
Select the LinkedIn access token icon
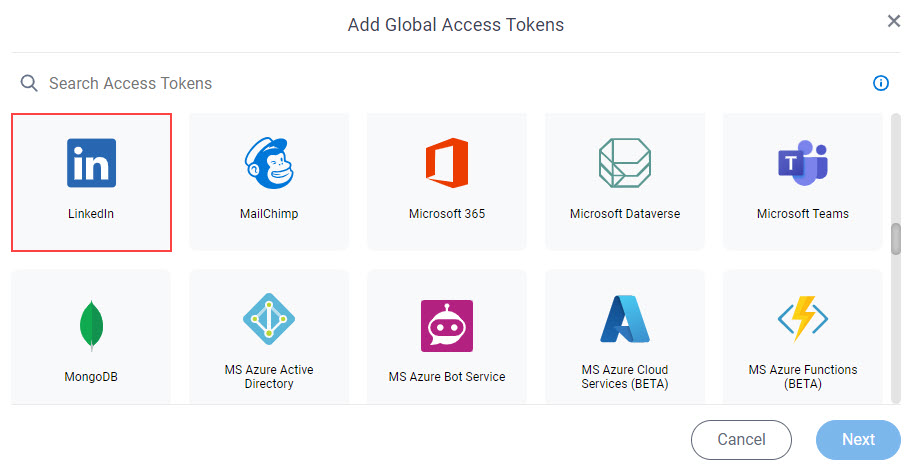coord(92,163)
